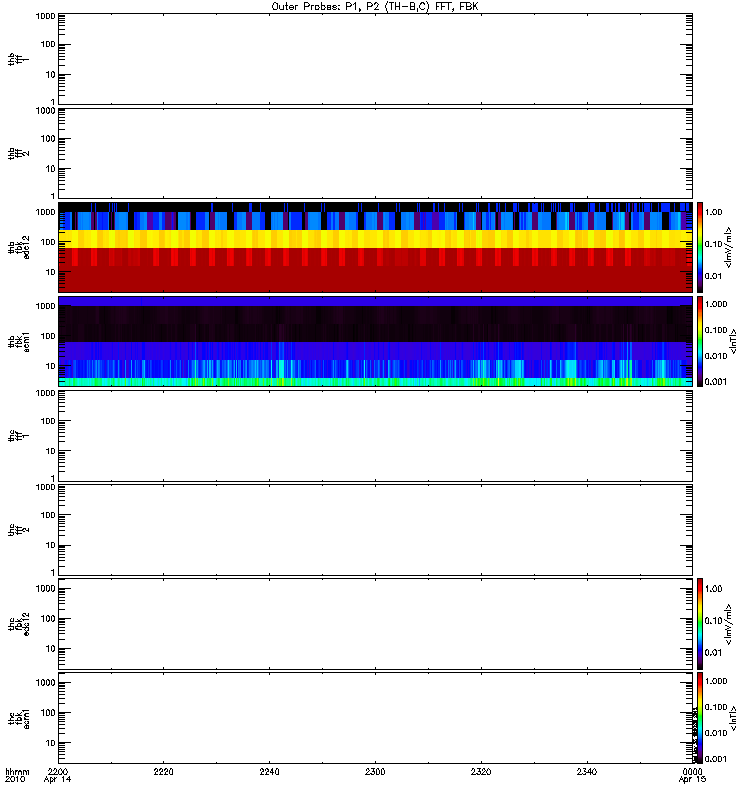
Task: Click the "thc fbk edc12" y-axis label
Action: point(19,624)
